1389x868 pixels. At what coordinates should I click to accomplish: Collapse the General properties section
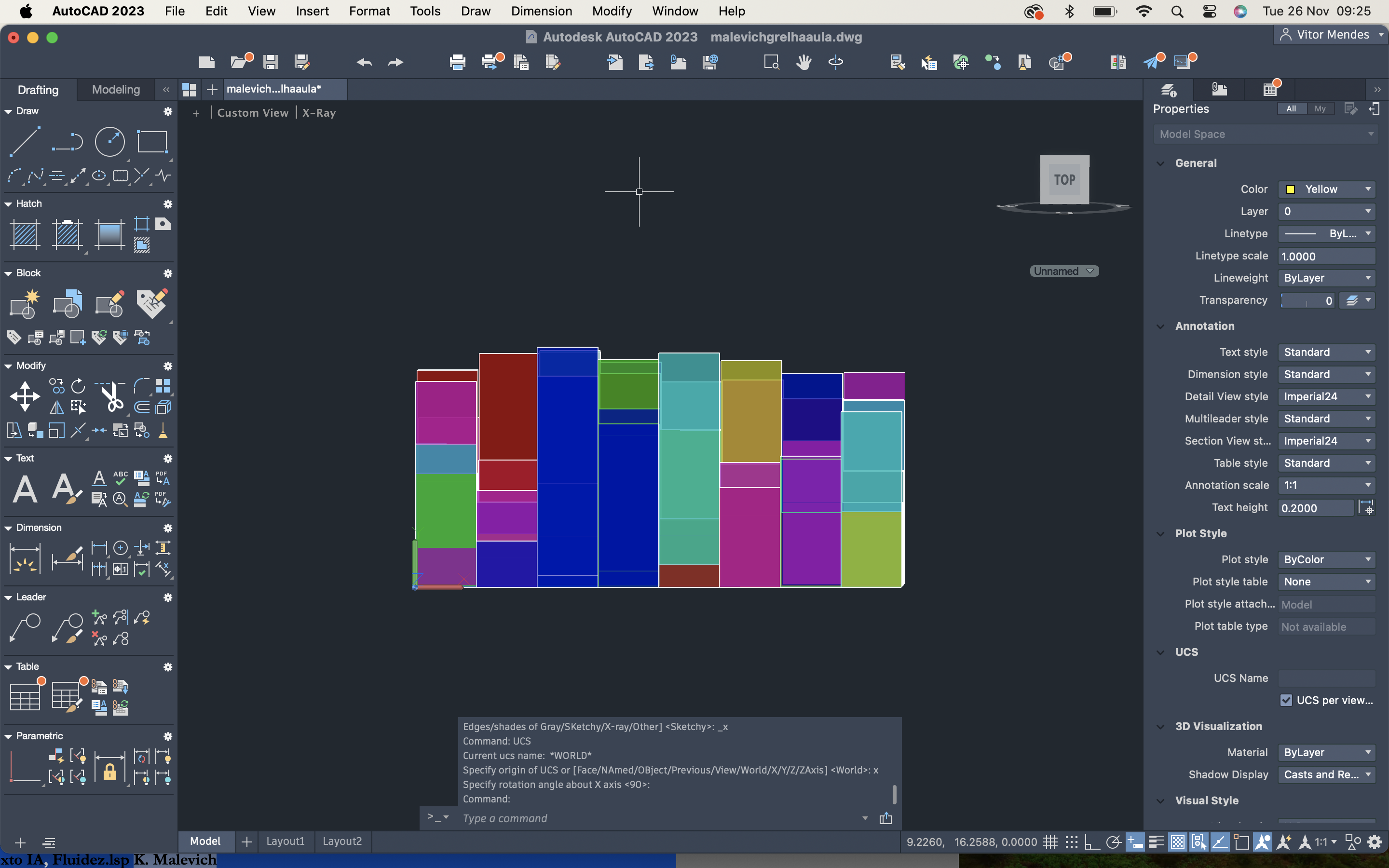(1160, 163)
